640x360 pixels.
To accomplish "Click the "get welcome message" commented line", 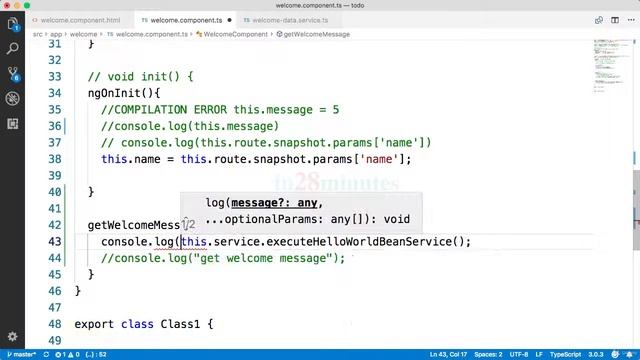I will click(223, 258).
